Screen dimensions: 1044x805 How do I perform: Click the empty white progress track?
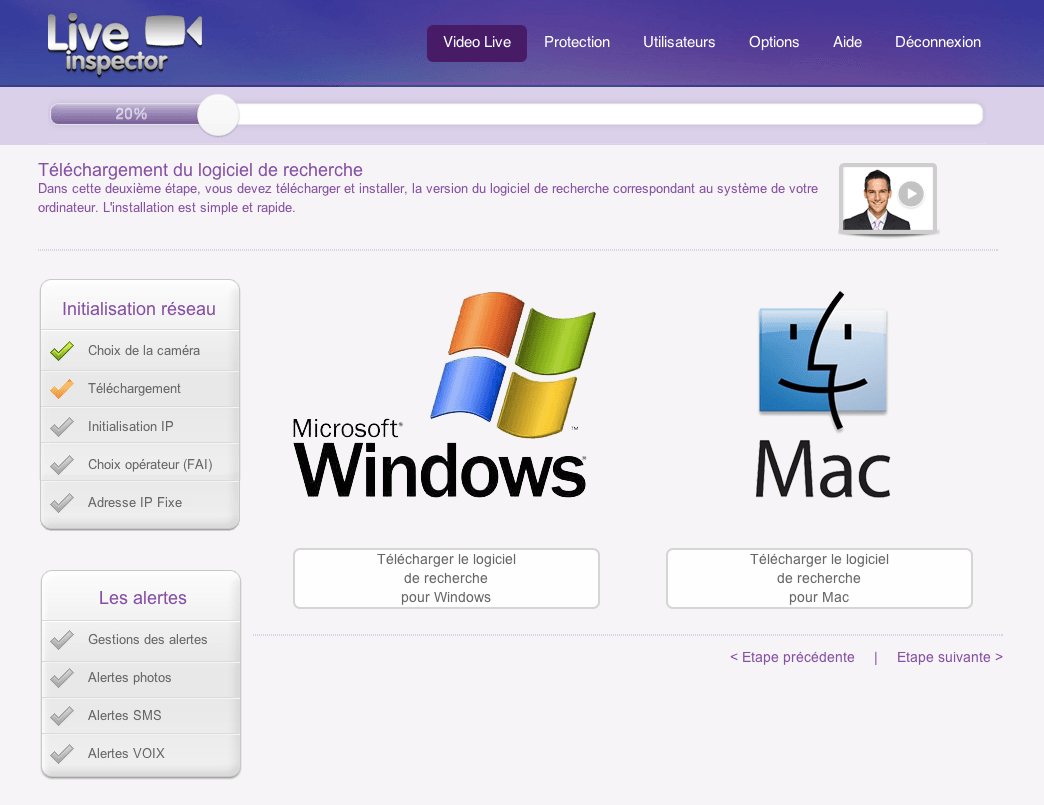pos(610,114)
